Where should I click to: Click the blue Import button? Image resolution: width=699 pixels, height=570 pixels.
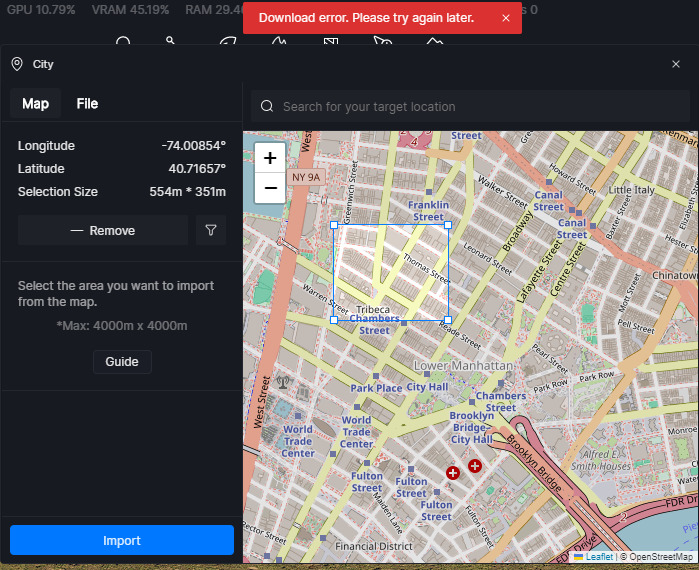pos(122,540)
